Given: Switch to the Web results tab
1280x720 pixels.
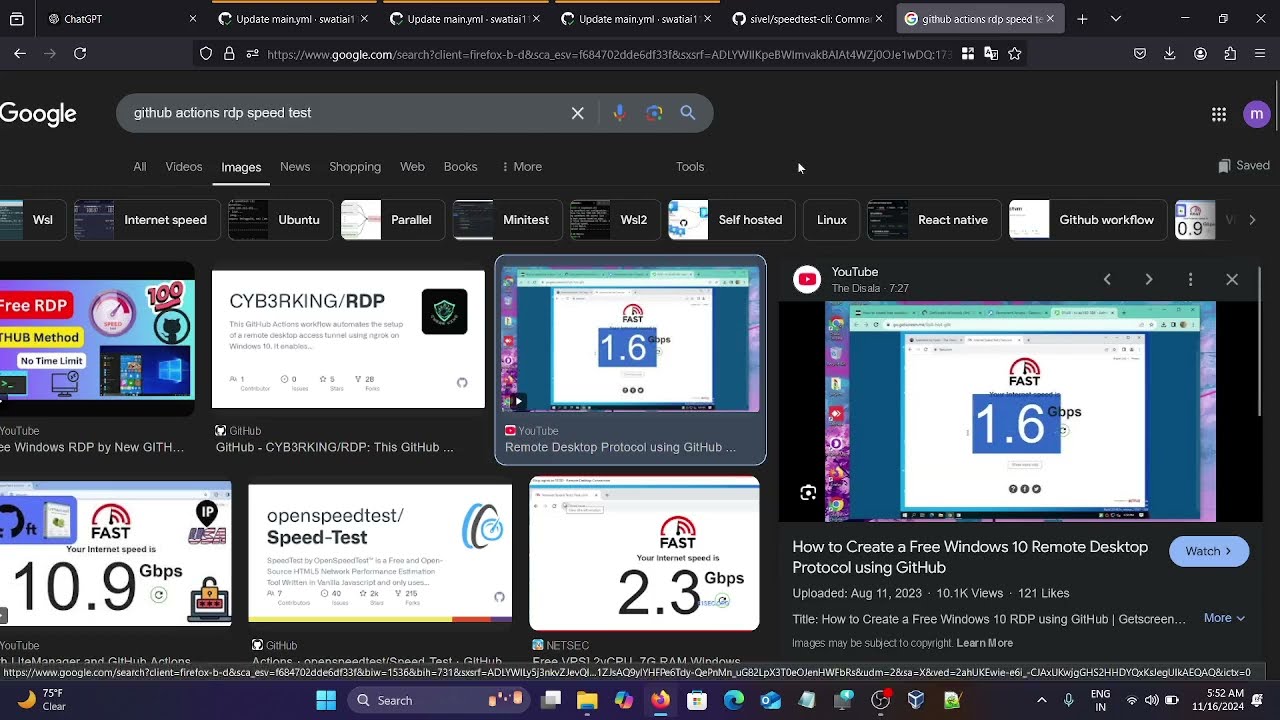Looking at the screenshot, I should [412, 167].
